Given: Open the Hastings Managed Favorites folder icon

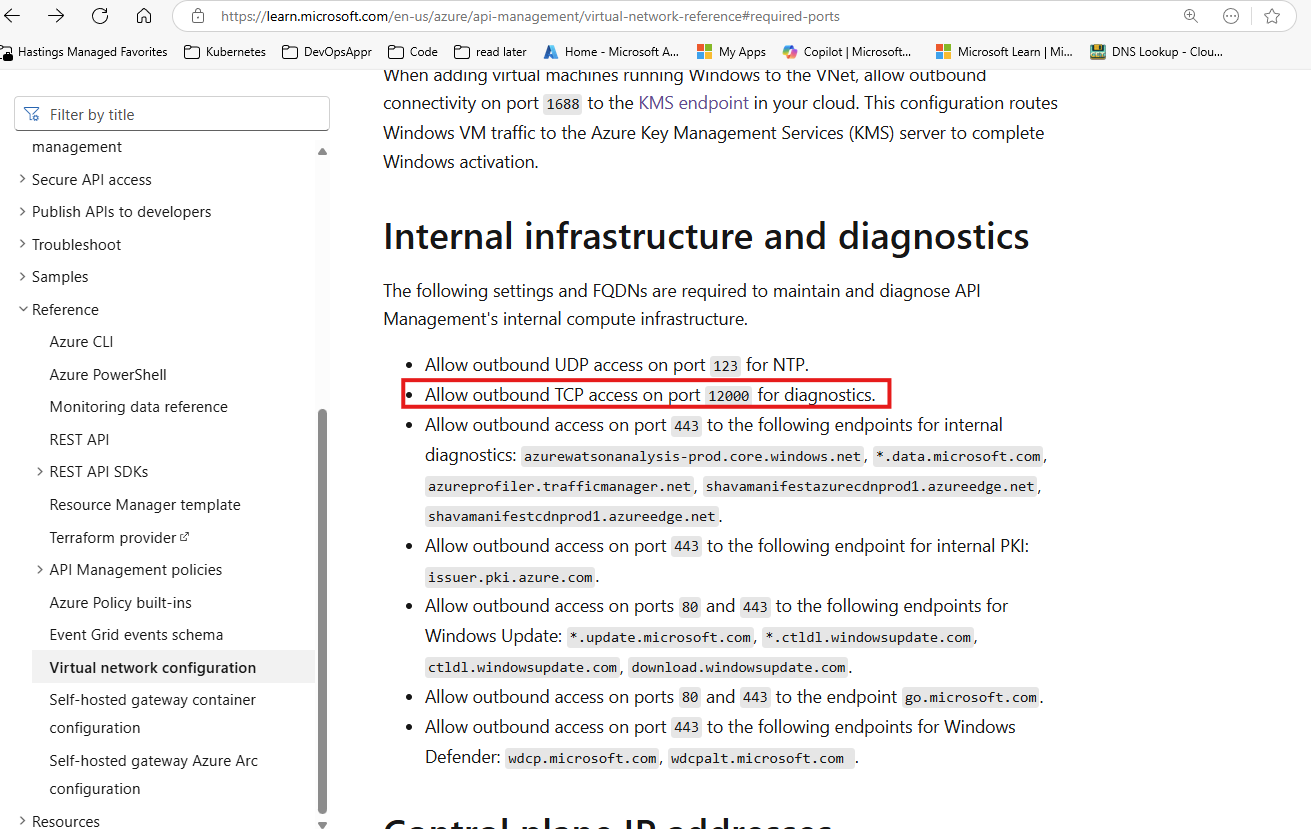Looking at the screenshot, I should tap(8, 51).
